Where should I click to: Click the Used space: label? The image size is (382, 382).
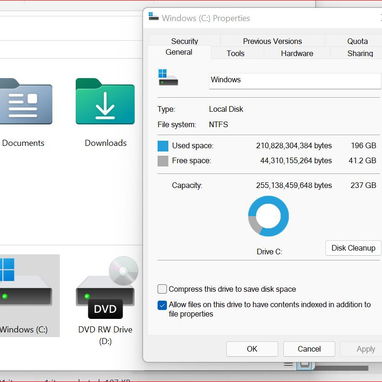pos(192,146)
